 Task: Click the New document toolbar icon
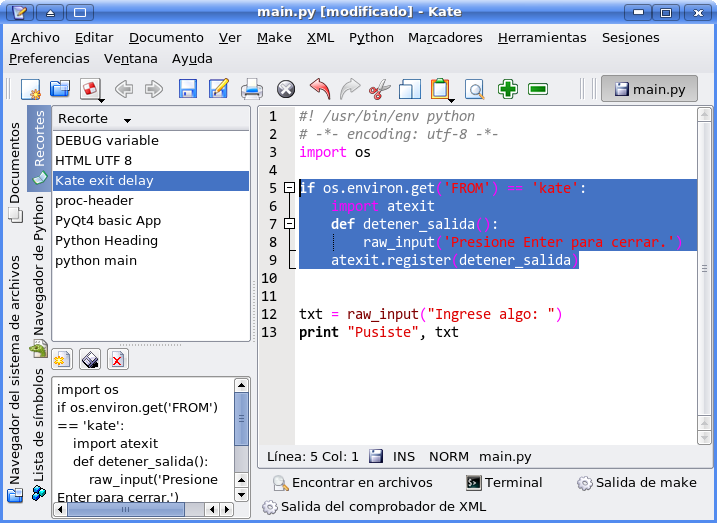click(31, 89)
